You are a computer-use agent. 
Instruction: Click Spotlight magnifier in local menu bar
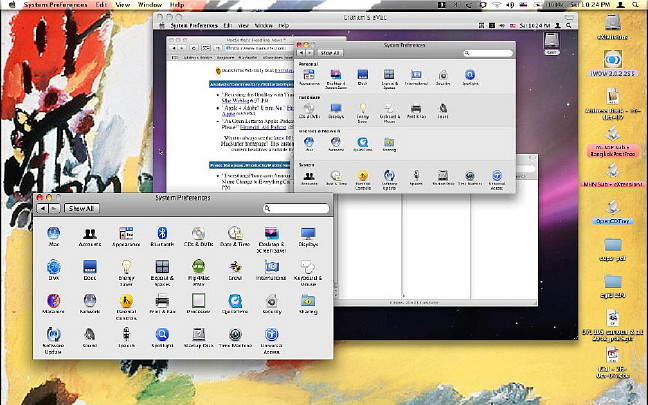coord(636,5)
